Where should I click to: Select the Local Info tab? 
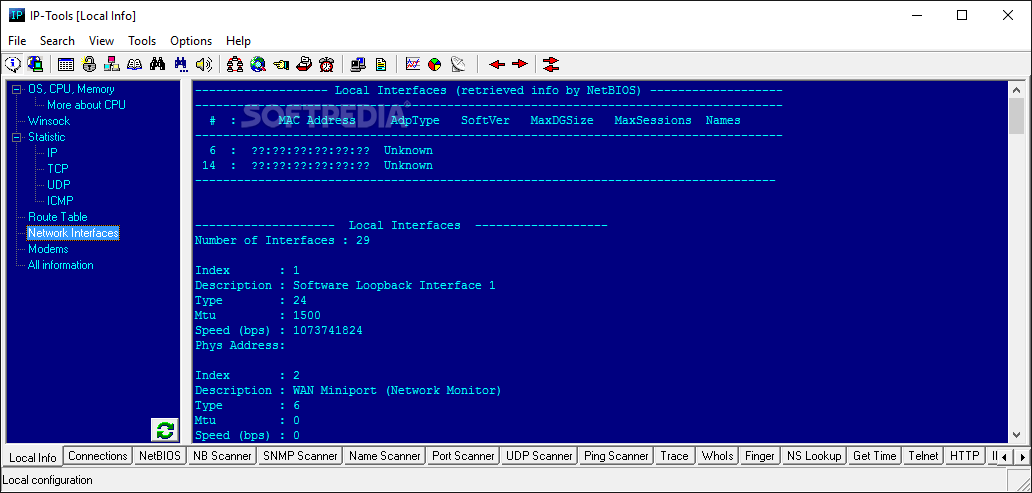(x=33, y=457)
